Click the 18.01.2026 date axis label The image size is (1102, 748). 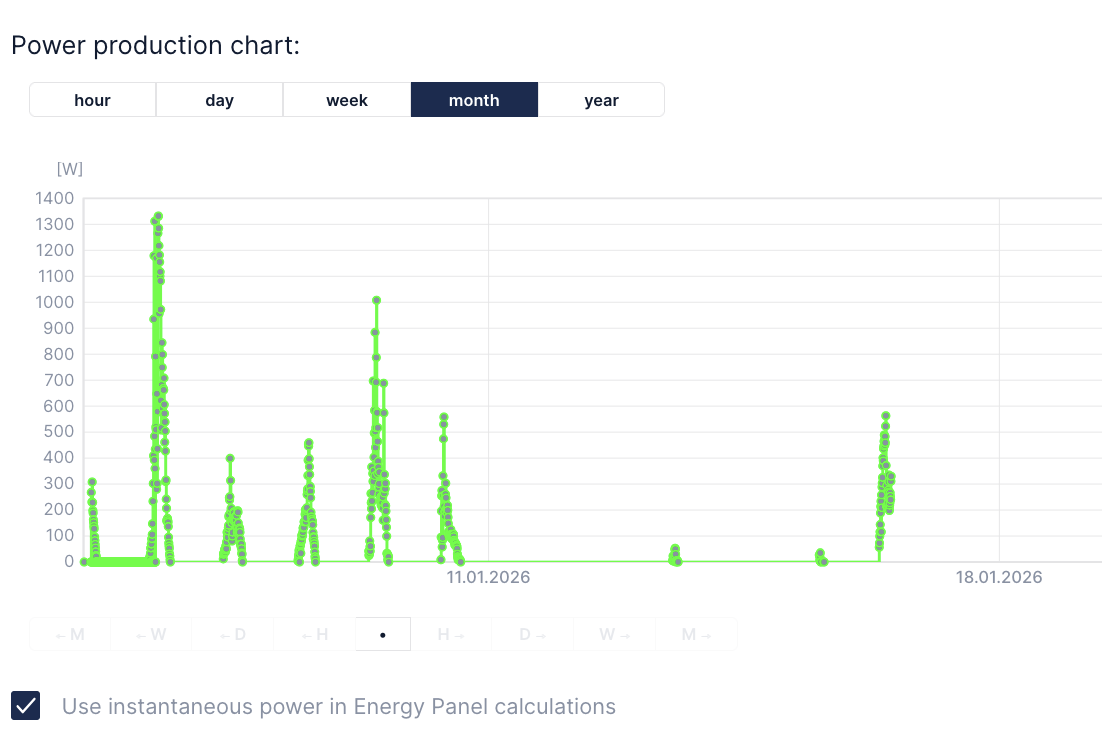coord(999,577)
